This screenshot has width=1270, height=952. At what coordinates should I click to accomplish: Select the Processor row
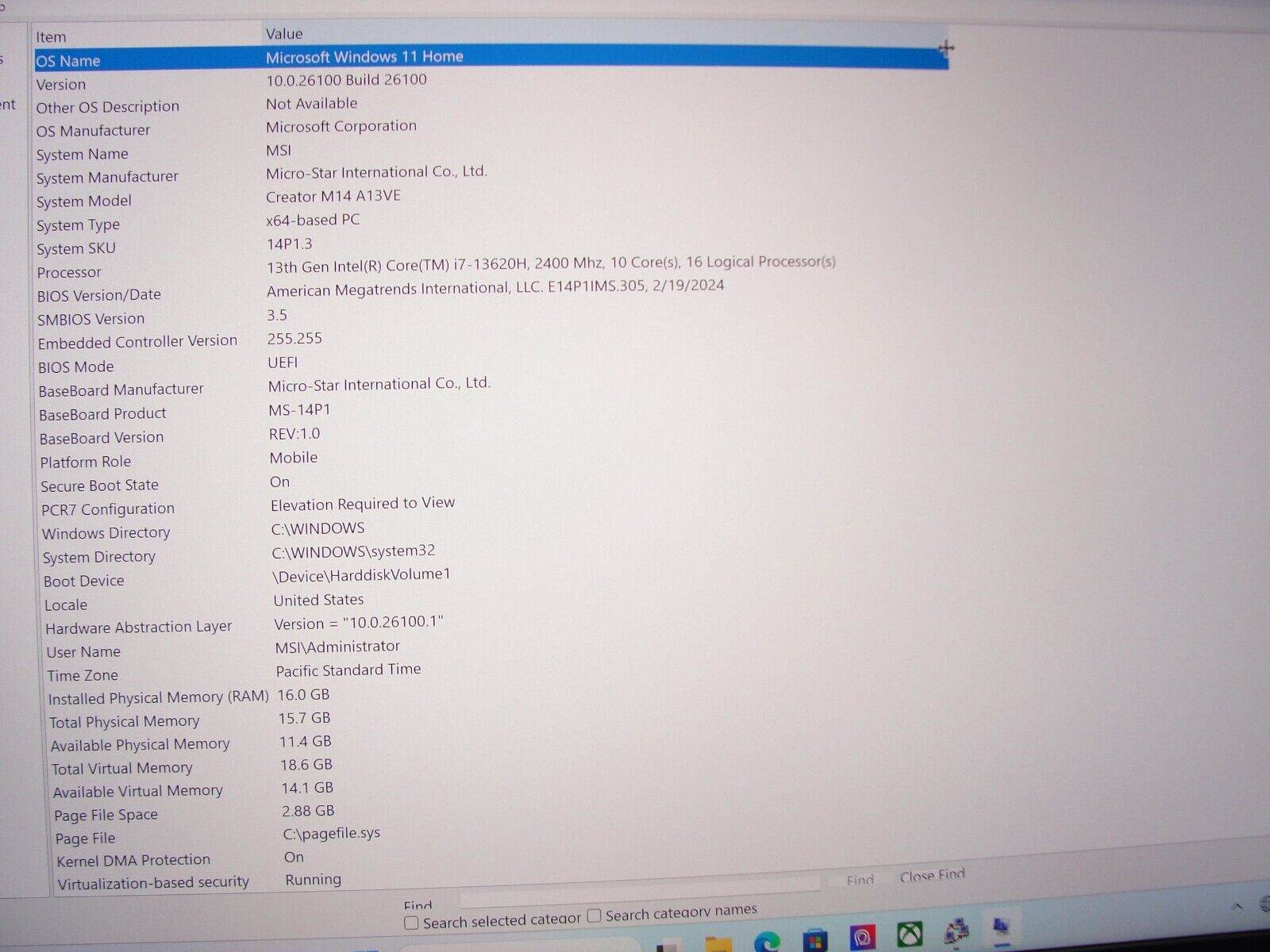click(69, 273)
